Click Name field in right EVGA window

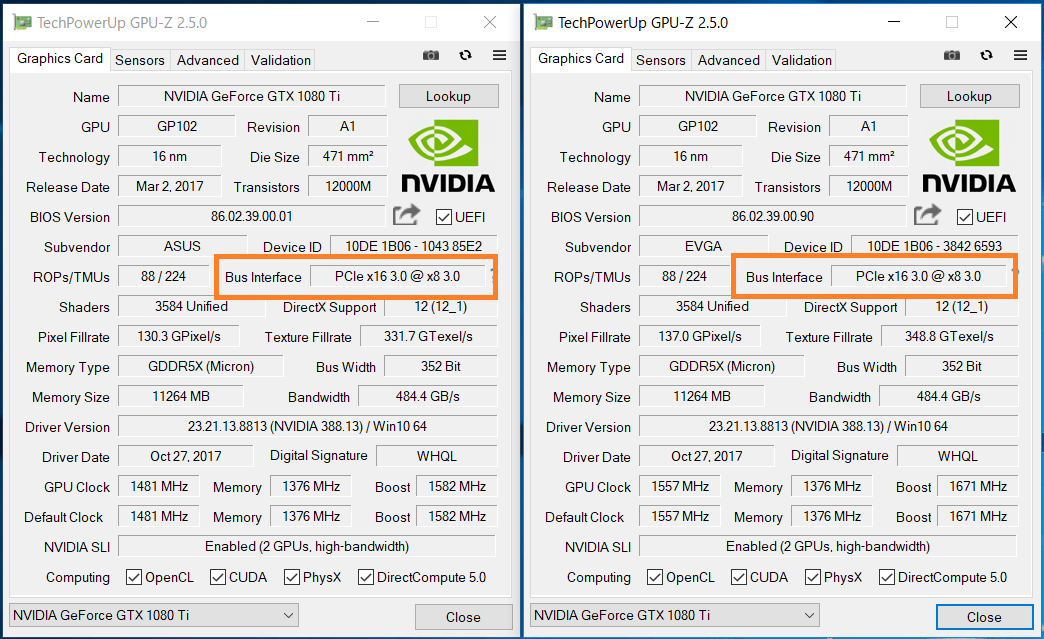tap(772, 96)
